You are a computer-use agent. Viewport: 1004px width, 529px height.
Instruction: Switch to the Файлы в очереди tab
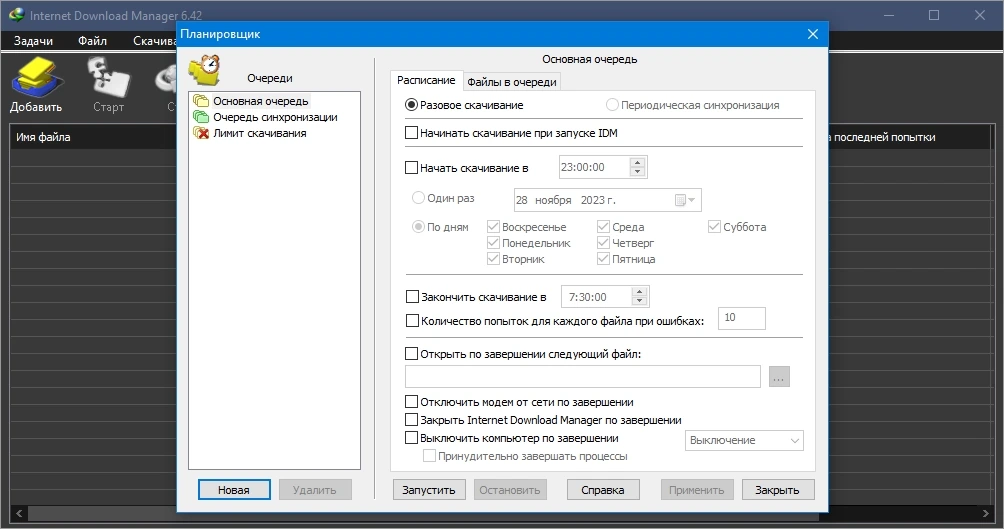pyautogui.click(x=512, y=82)
